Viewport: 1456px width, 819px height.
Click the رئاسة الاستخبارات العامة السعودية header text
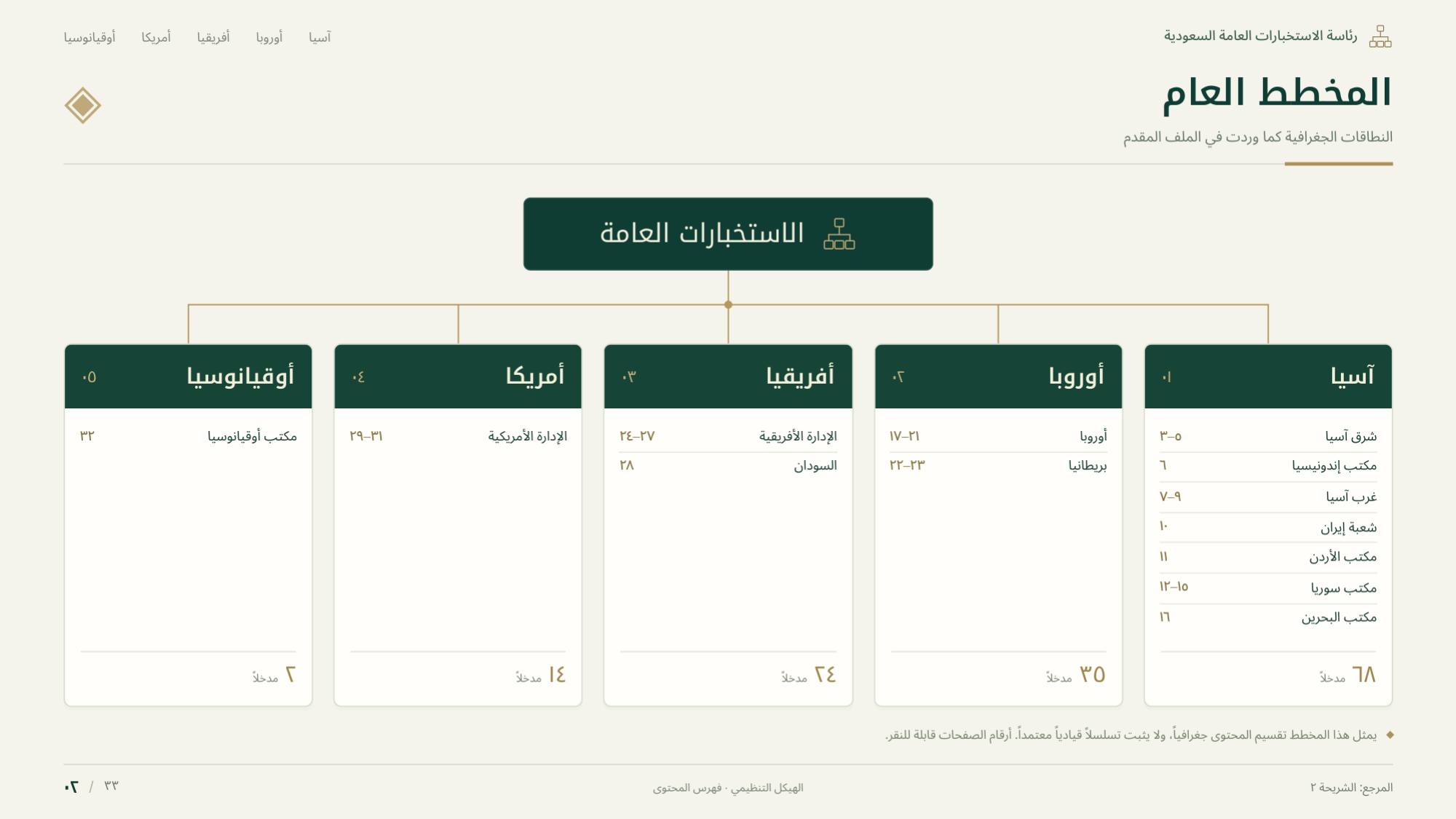point(1260,36)
